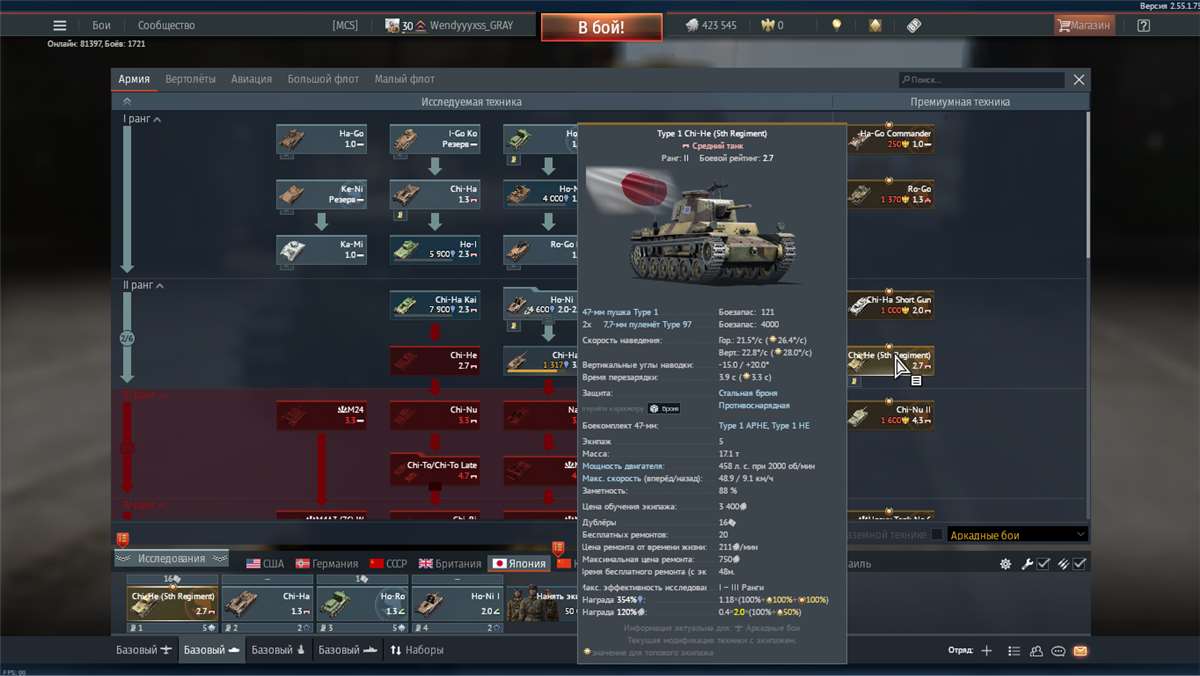The width and height of the screenshot is (1200, 676).
Task: Click the Golden Eagles balance icon
Action: (x=768, y=25)
